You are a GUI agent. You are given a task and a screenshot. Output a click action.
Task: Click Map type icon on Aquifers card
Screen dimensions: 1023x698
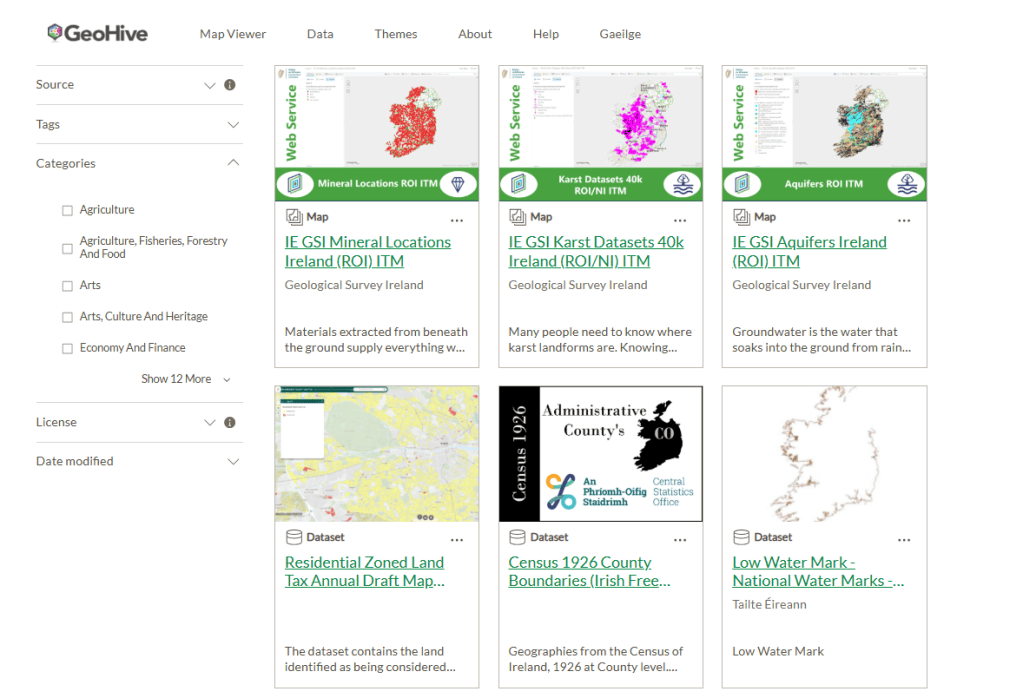pos(742,217)
